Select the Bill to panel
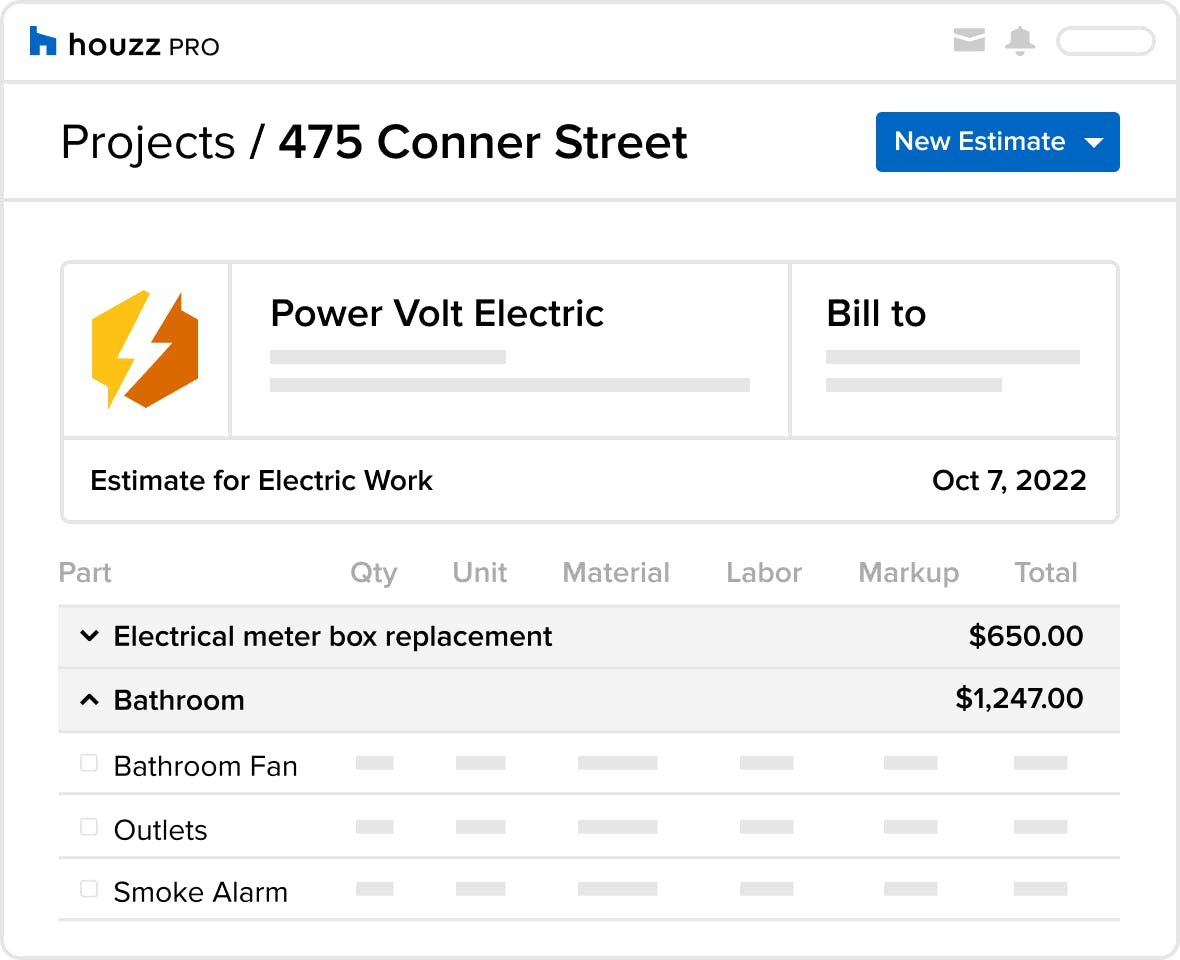The height and width of the screenshot is (960, 1180). click(x=953, y=350)
